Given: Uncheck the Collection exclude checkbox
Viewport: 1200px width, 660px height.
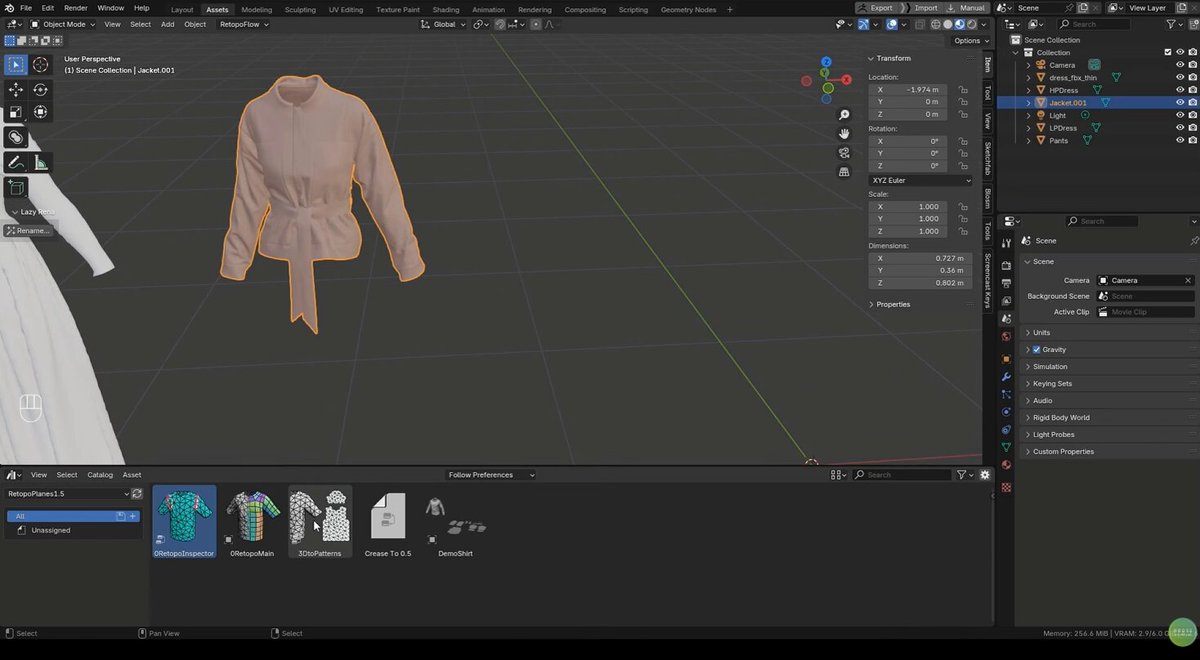Looking at the screenshot, I should (x=1168, y=52).
